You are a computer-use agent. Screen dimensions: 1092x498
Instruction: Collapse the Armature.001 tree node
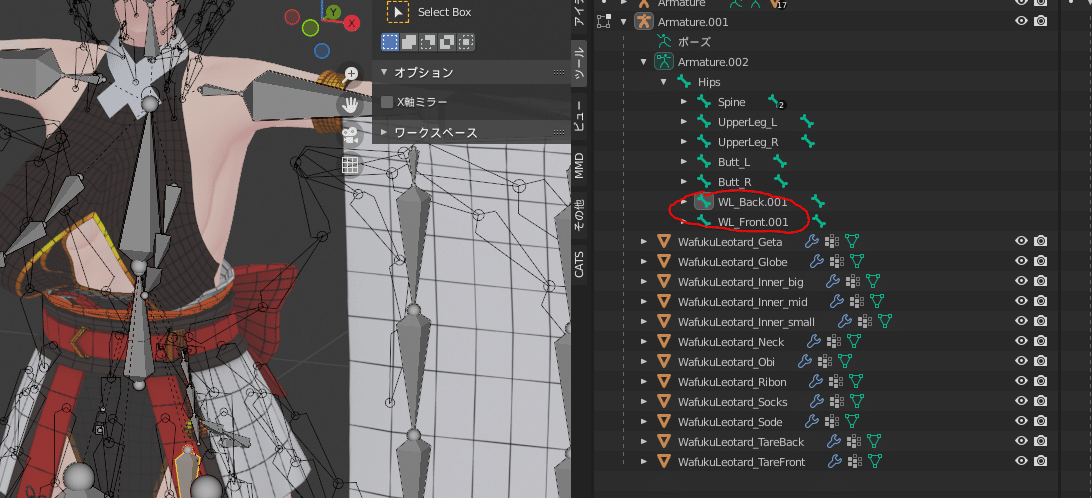(623, 22)
